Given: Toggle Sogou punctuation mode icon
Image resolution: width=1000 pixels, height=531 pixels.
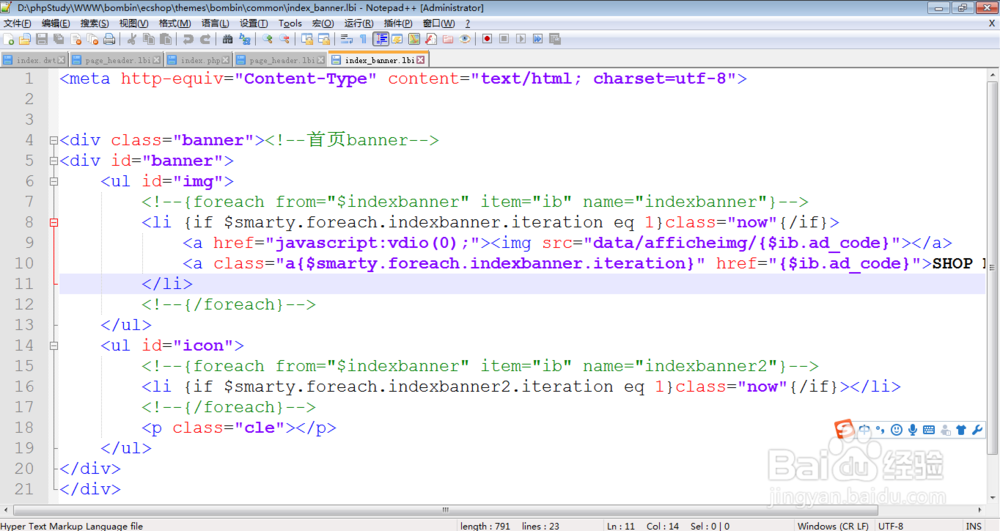Looking at the screenshot, I should point(880,430).
